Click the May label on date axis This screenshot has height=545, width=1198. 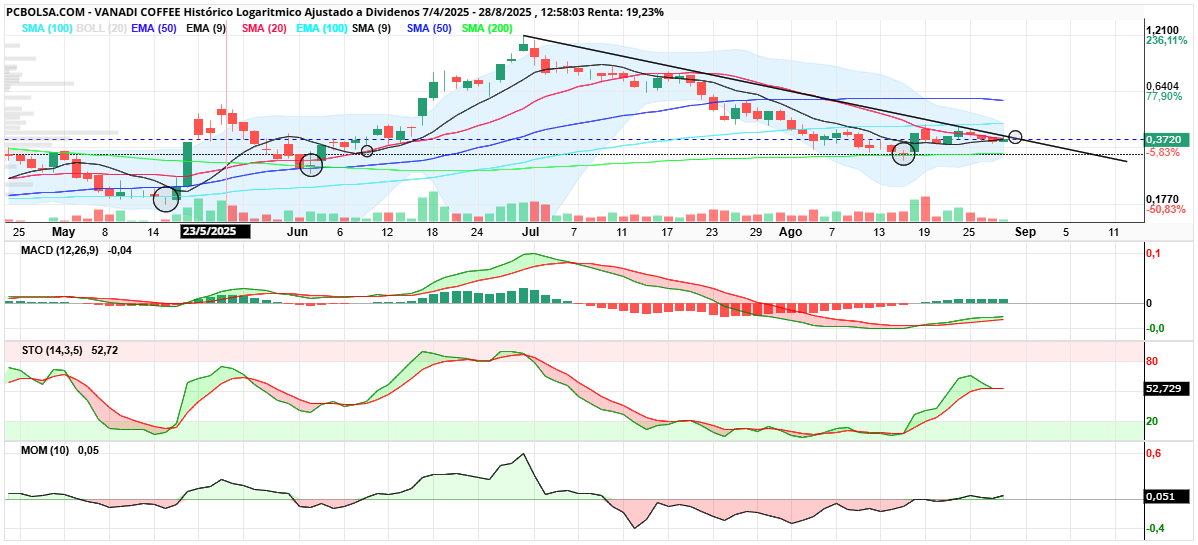pyautogui.click(x=64, y=231)
